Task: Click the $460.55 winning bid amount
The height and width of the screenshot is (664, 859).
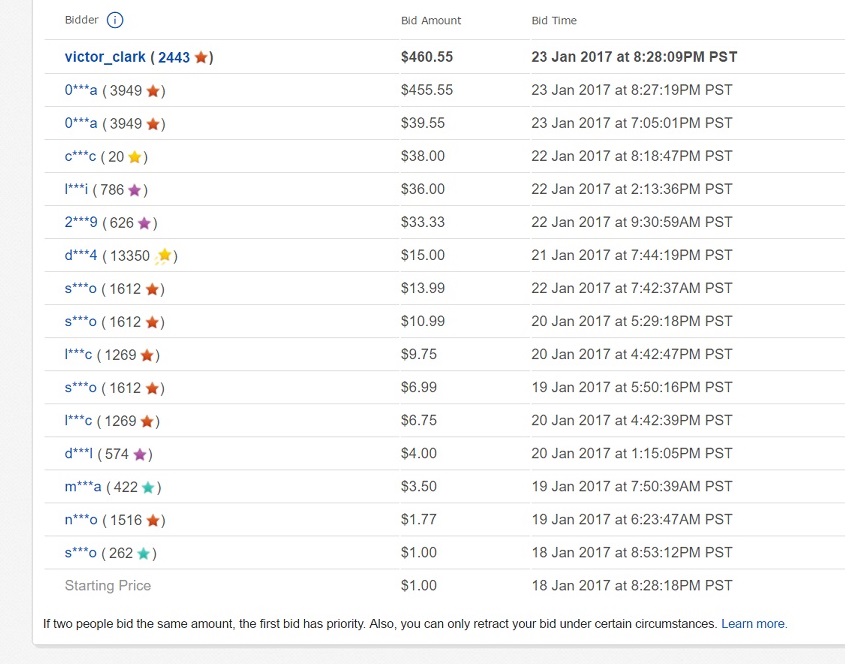Action: click(x=427, y=57)
